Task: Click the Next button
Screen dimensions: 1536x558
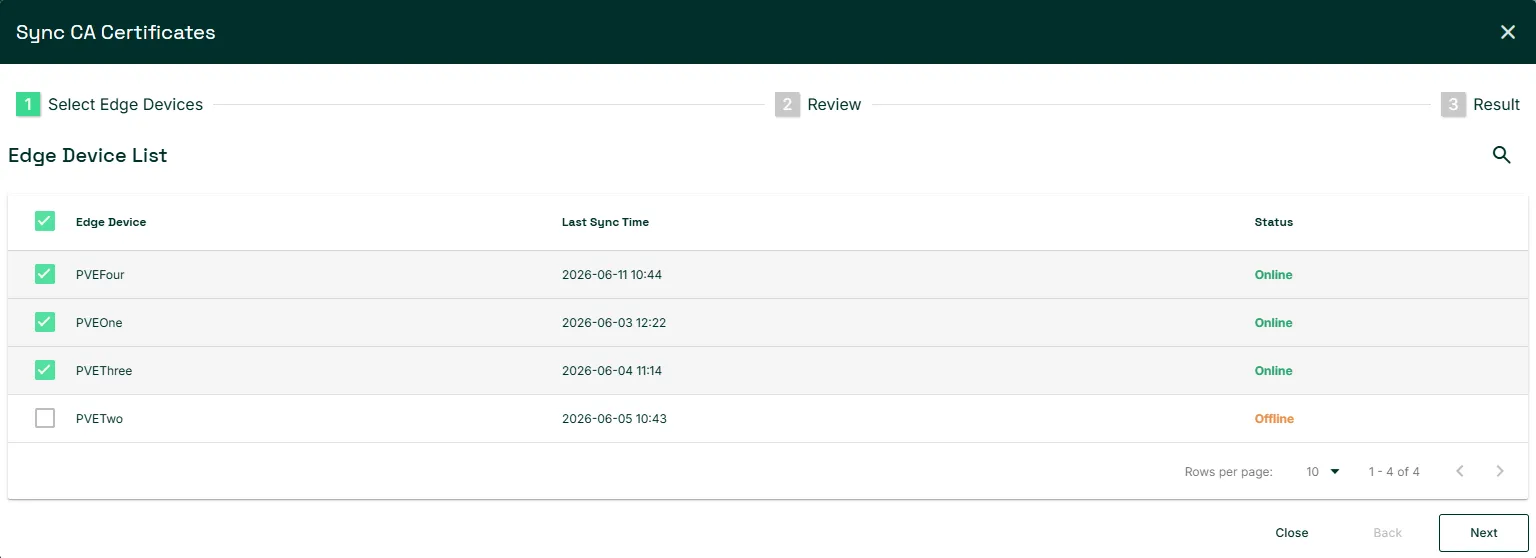Action: click(1484, 533)
